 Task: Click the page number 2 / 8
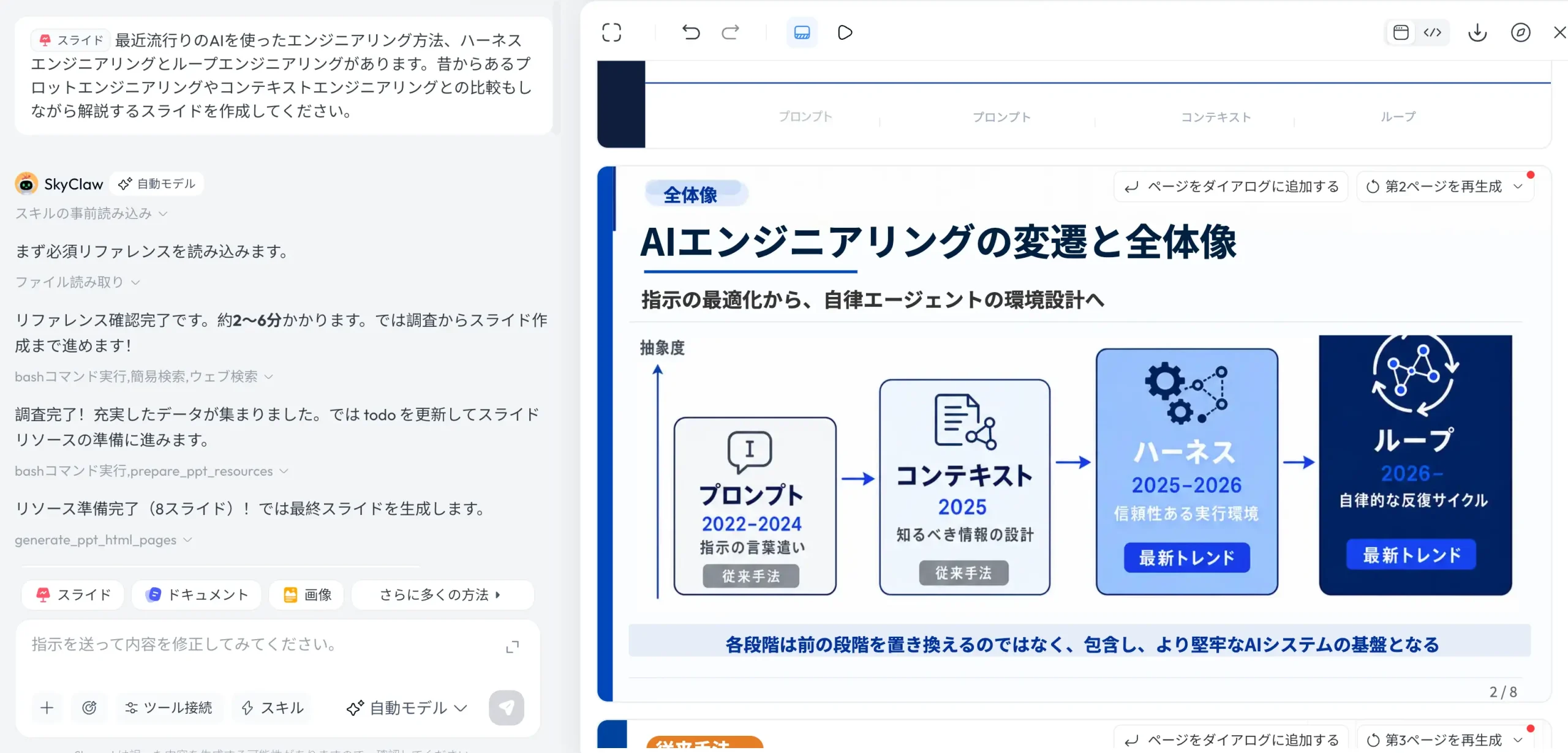[x=1503, y=692]
